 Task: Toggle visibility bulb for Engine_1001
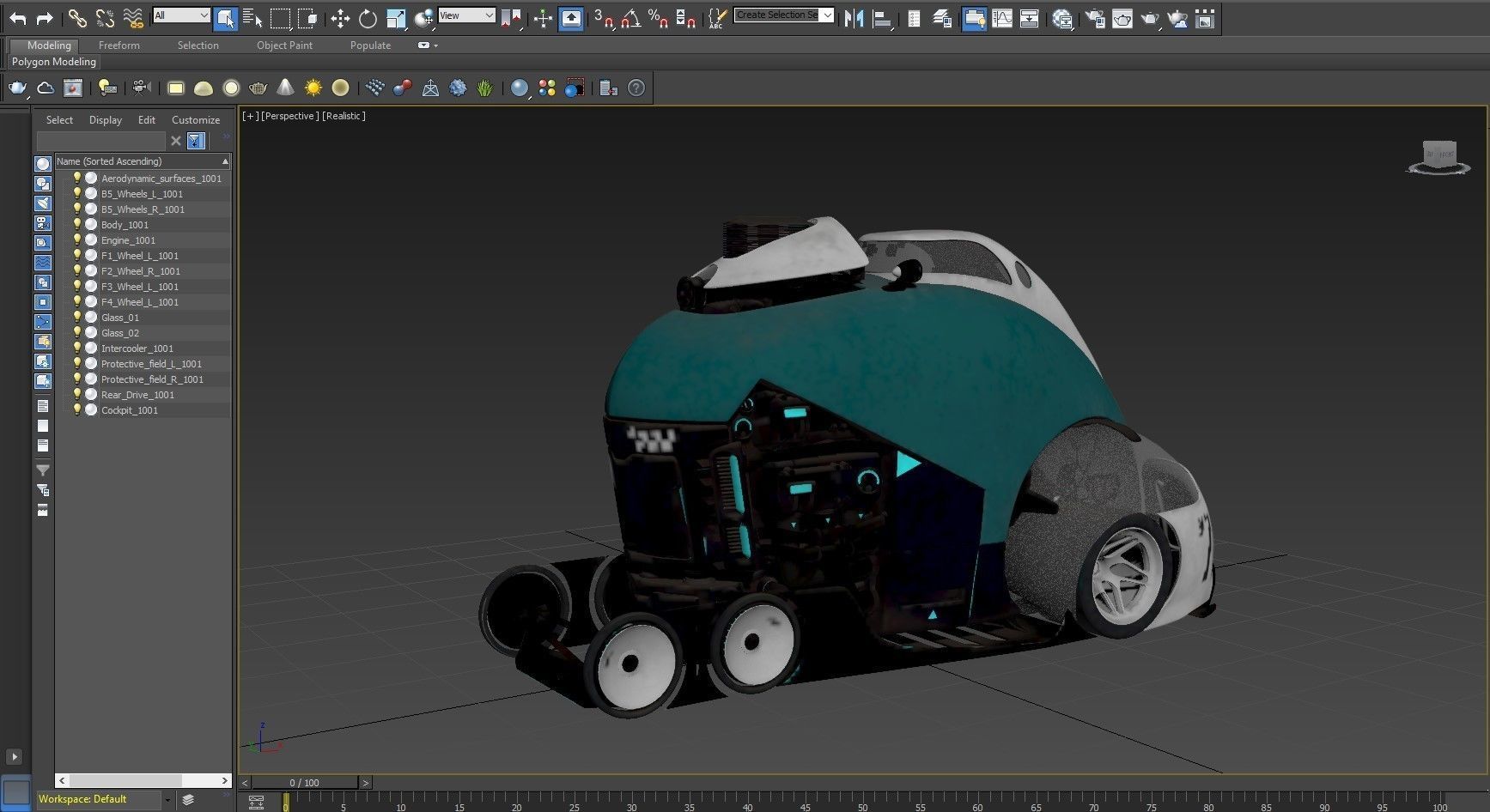tap(76, 240)
